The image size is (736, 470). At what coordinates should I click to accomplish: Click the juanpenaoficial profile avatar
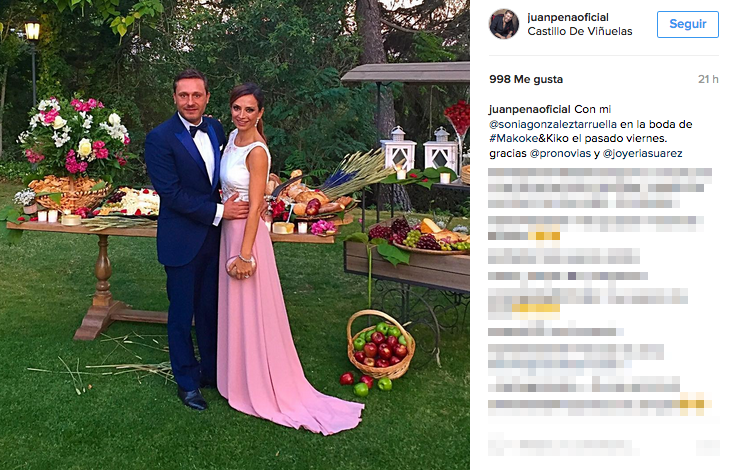coord(504,24)
